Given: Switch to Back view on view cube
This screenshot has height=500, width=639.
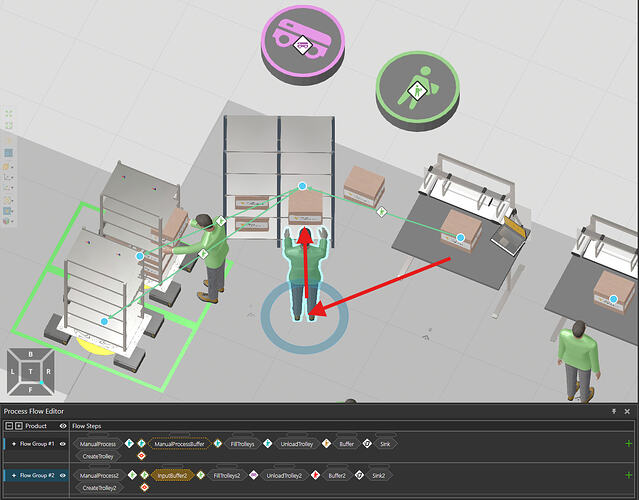Looking at the screenshot, I should 31,354.
